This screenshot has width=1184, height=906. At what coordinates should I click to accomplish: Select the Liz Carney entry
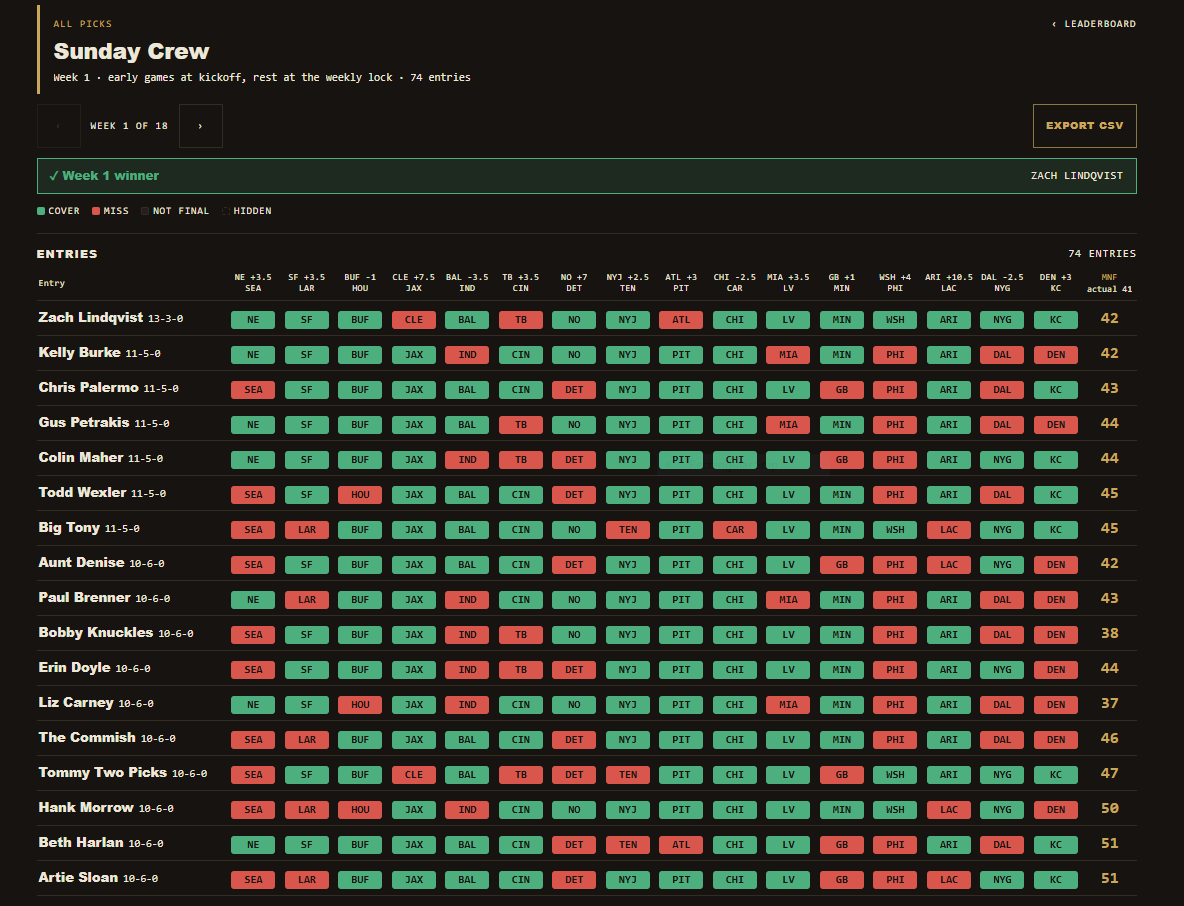point(76,702)
